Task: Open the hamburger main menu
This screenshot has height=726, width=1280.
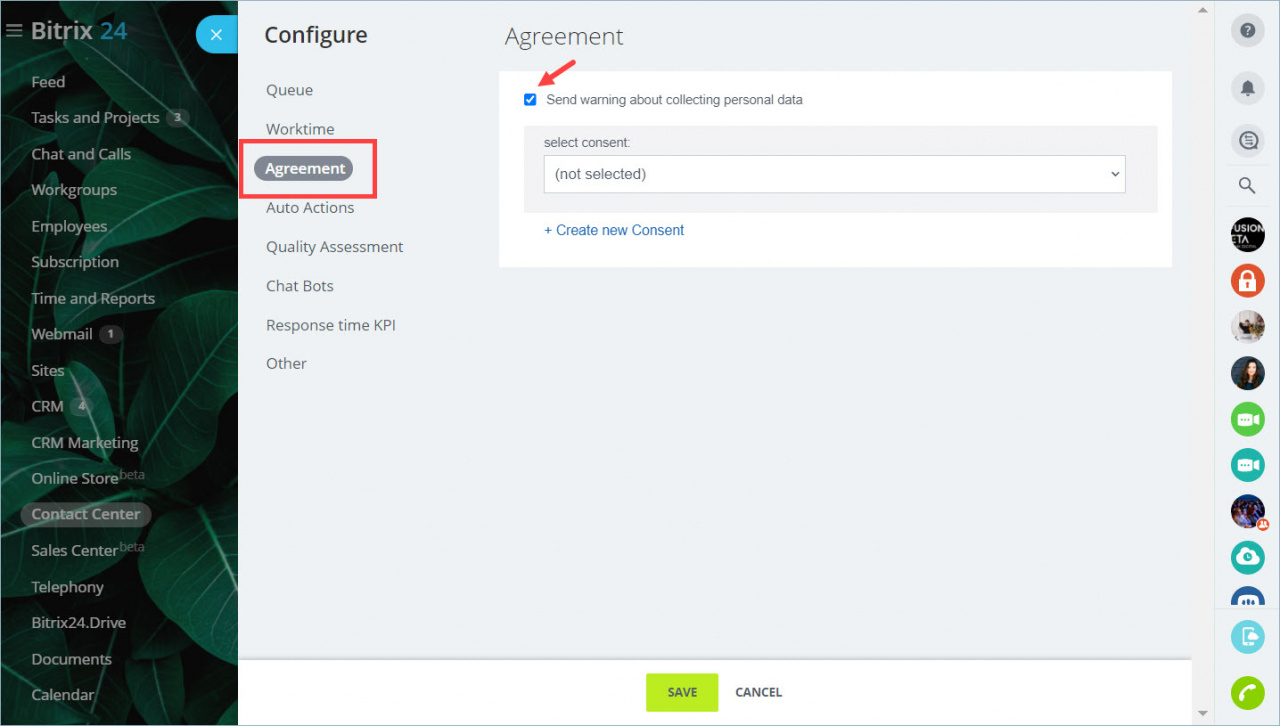Action: 14,31
